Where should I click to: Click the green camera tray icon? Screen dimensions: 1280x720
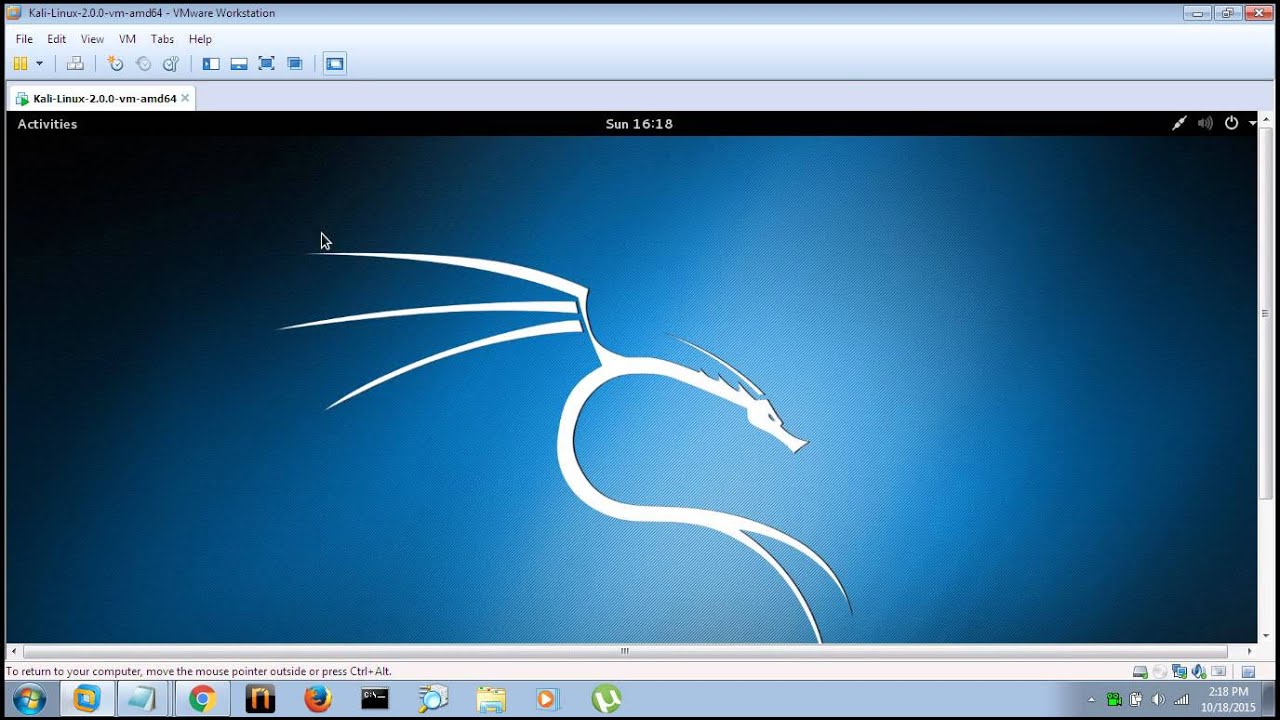(1114, 699)
